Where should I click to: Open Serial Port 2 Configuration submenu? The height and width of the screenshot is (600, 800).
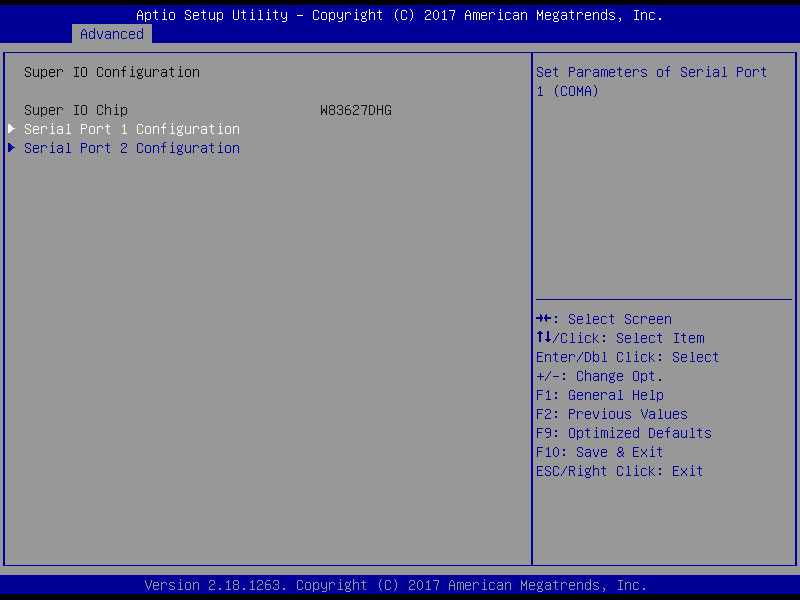[x=132, y=148]
